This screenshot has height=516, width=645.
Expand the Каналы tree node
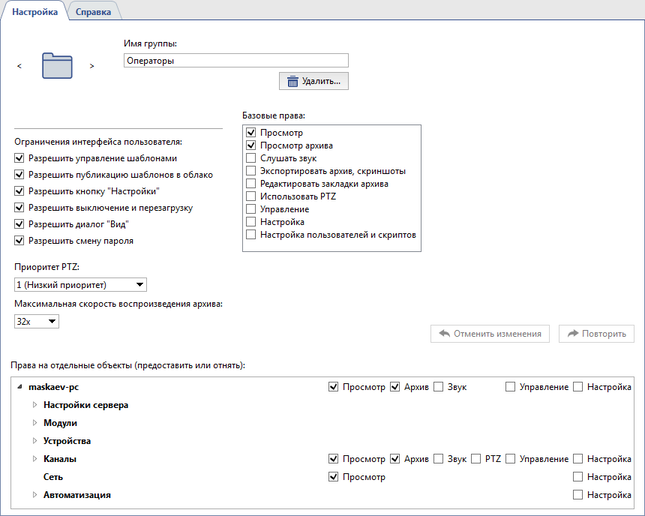point(35,459)
